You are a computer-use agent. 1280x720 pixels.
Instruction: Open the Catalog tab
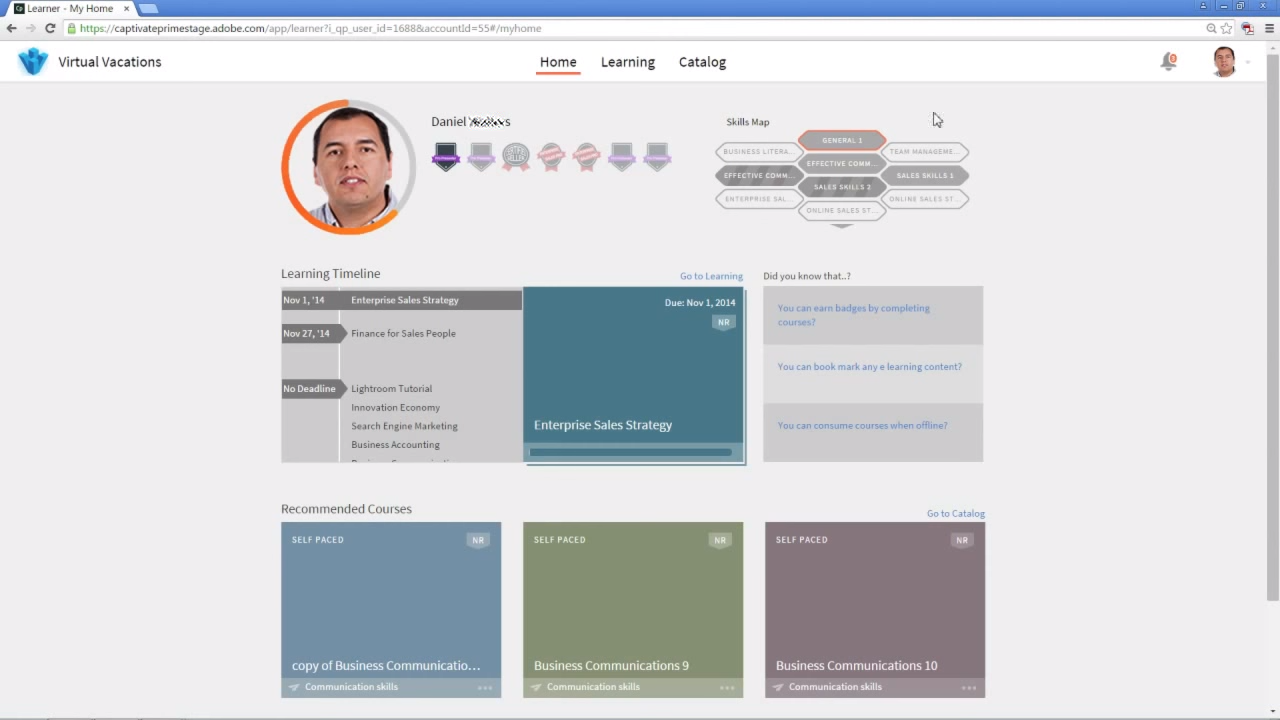702,62
